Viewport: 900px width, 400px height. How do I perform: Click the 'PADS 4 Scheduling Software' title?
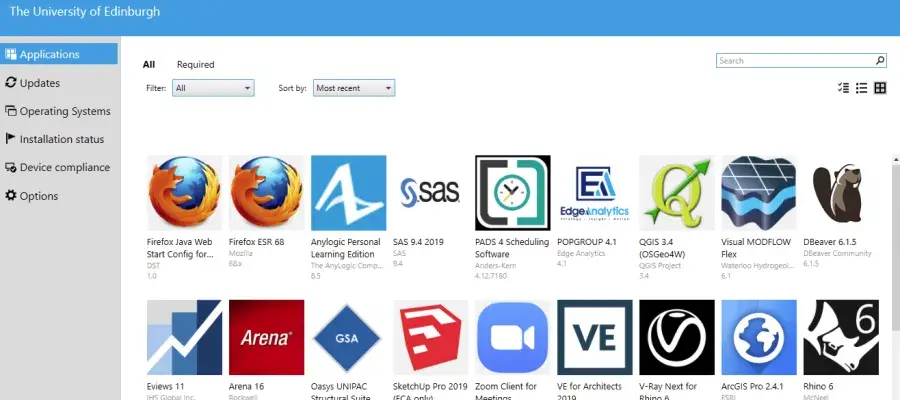coord(511,248)
